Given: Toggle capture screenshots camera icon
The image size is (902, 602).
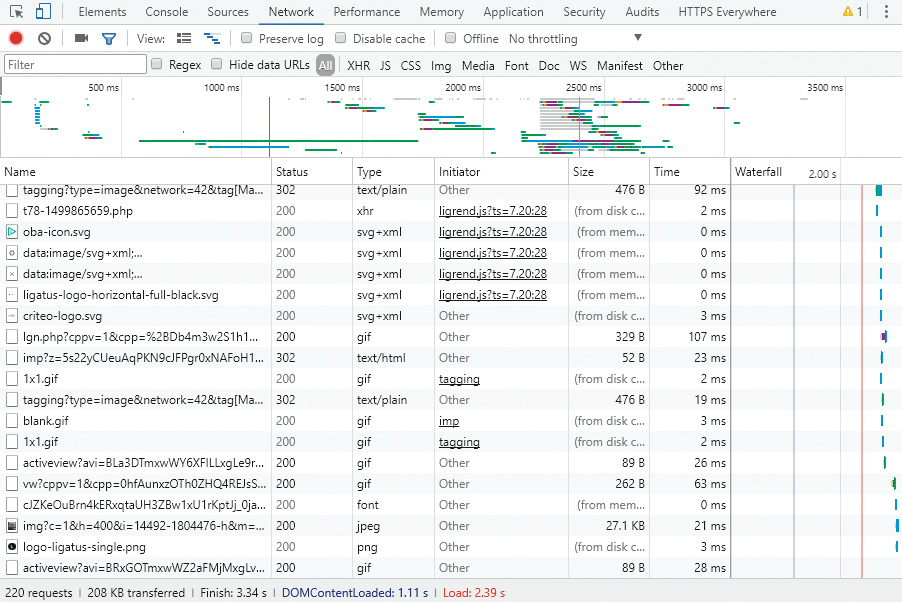Looking at the screenshot, I should coord(81,38).
